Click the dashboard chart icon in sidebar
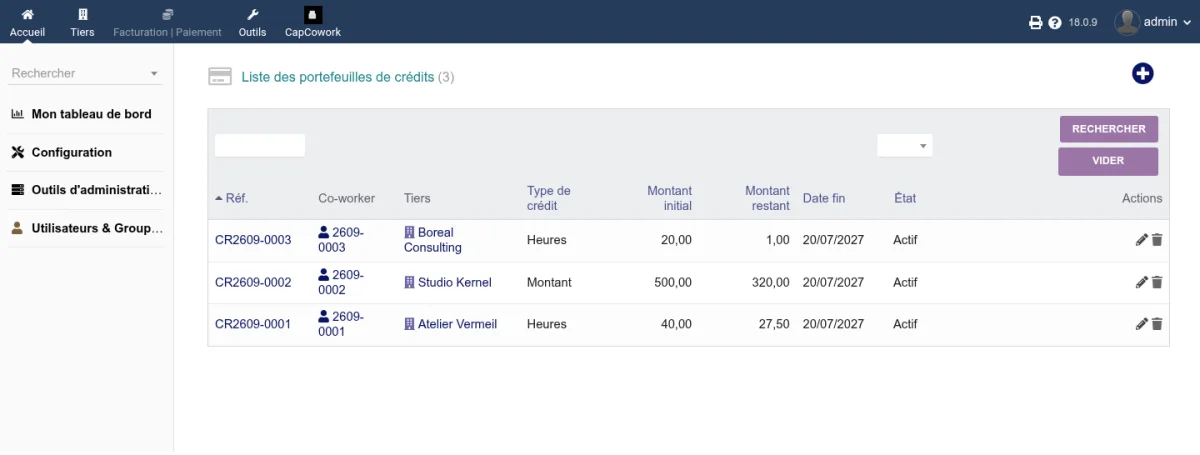 point(17,114)
